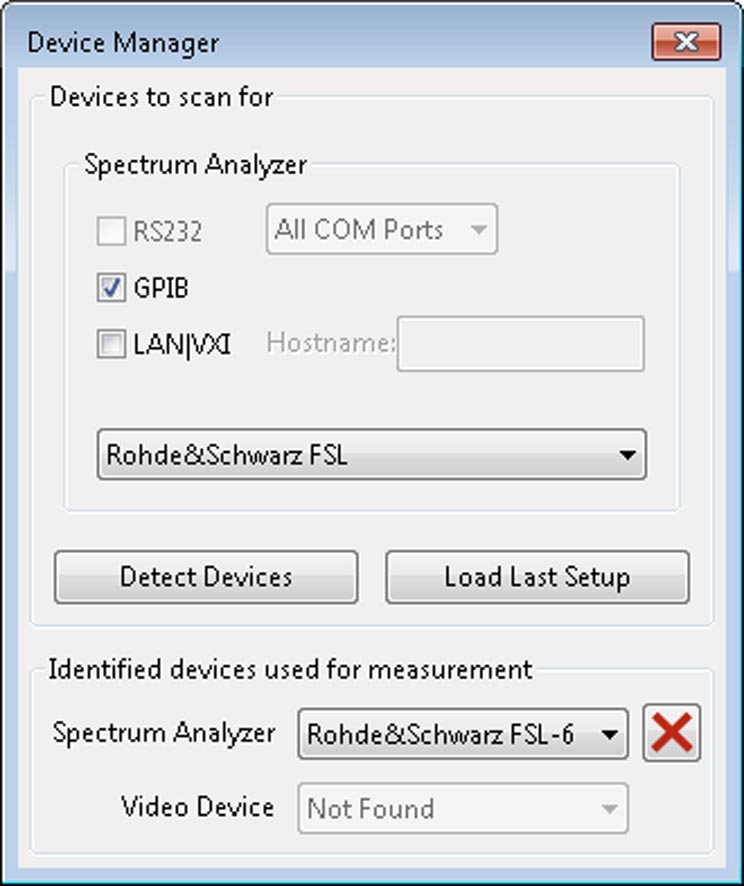Click the arrow of All COM Ports box
The width and height of the screenshot is (744, 886).
pyautogui.click(x=478, y=229)
